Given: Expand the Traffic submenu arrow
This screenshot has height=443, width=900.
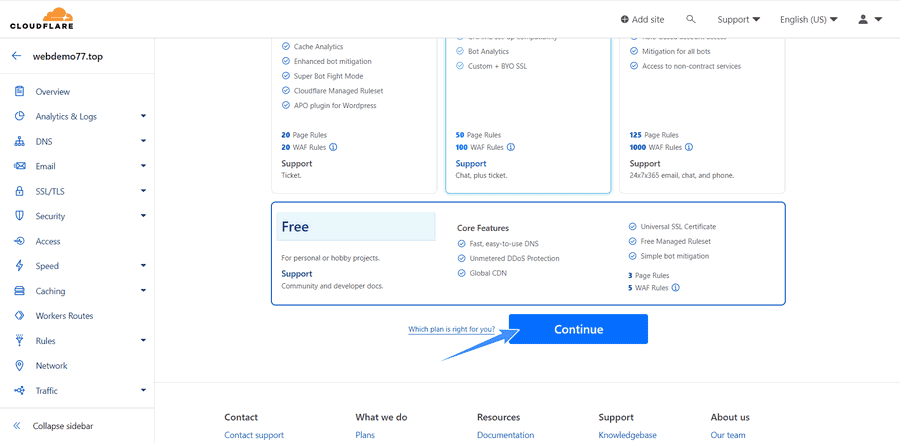Looking at the screenshot, I should click(x=143, y=390).
